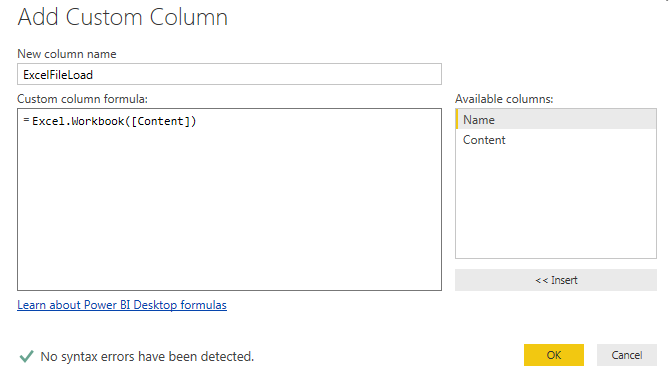Click the << Insert button

[556, 280]
